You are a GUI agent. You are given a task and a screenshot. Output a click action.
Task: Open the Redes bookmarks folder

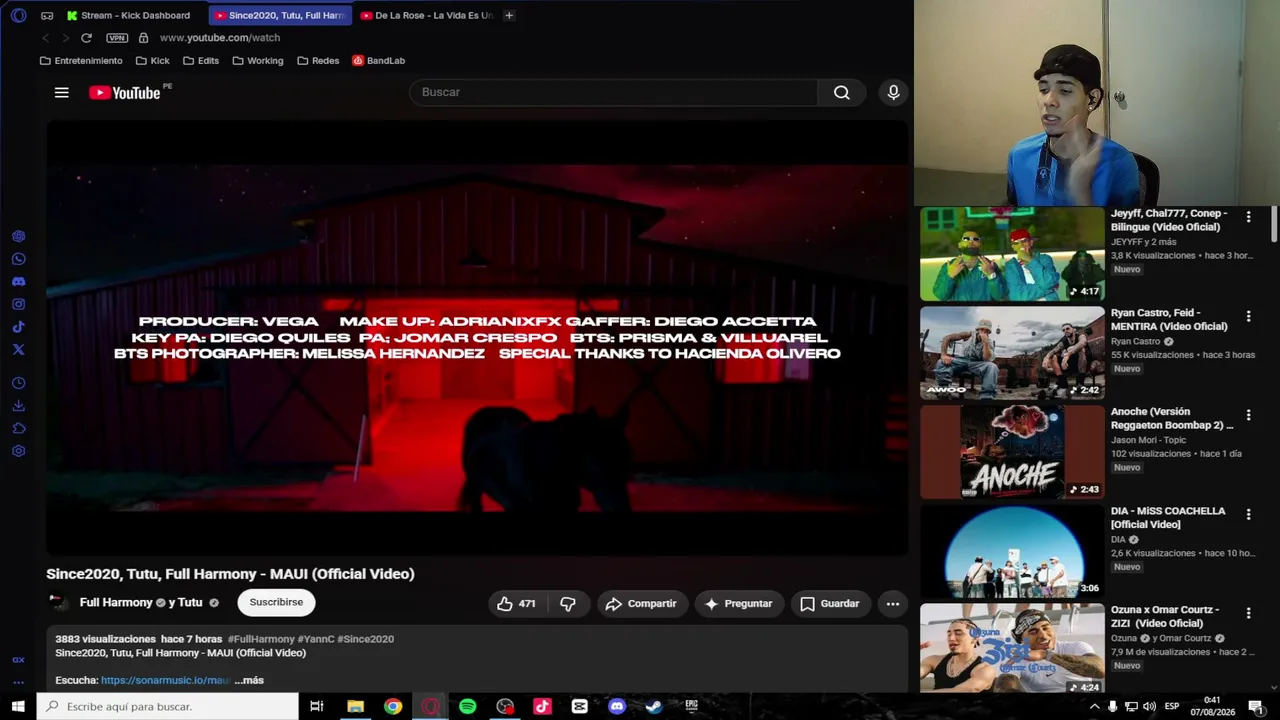click(318, 61)
